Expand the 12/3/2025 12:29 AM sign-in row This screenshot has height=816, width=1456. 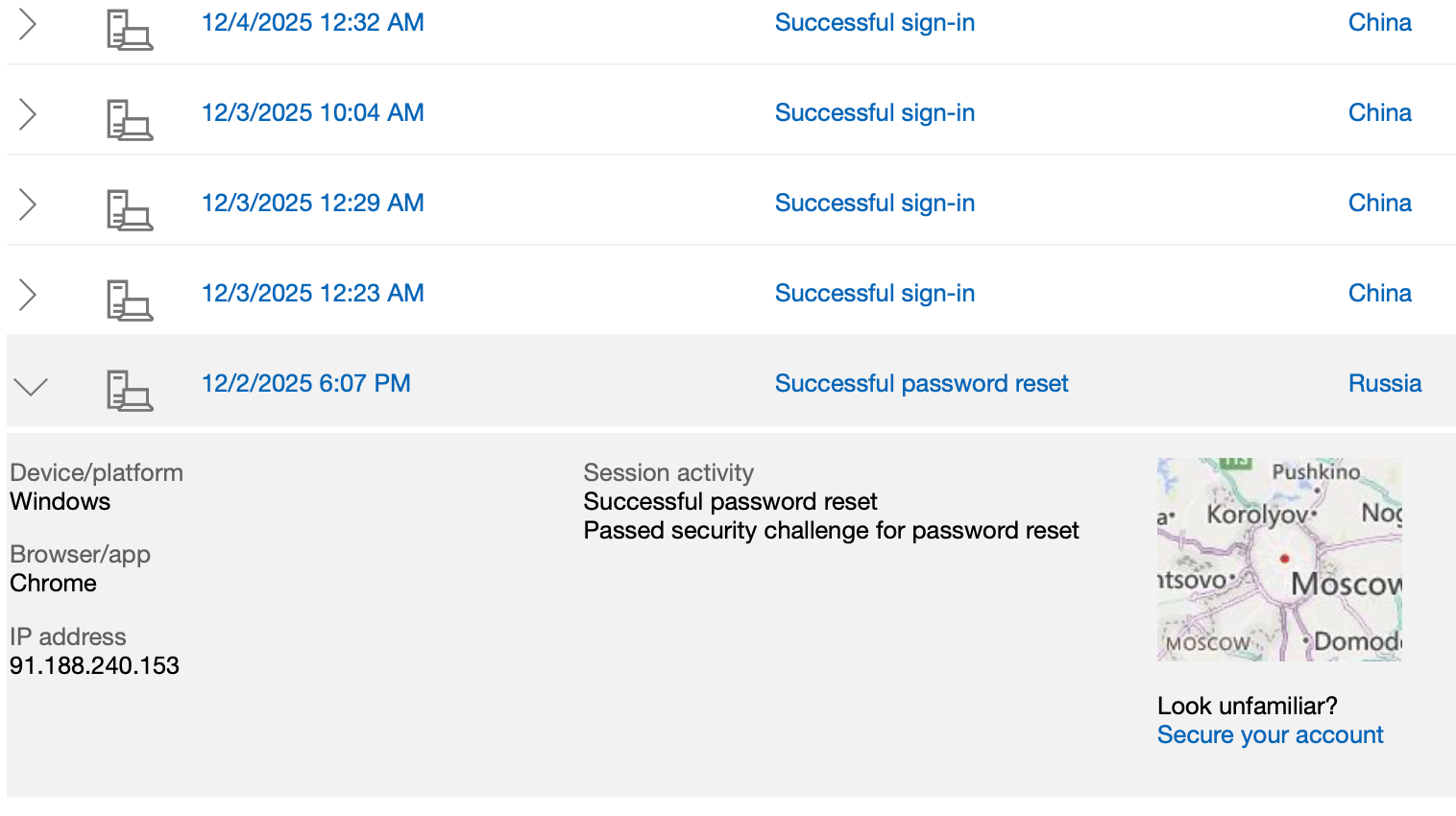[x=28, y=204]
